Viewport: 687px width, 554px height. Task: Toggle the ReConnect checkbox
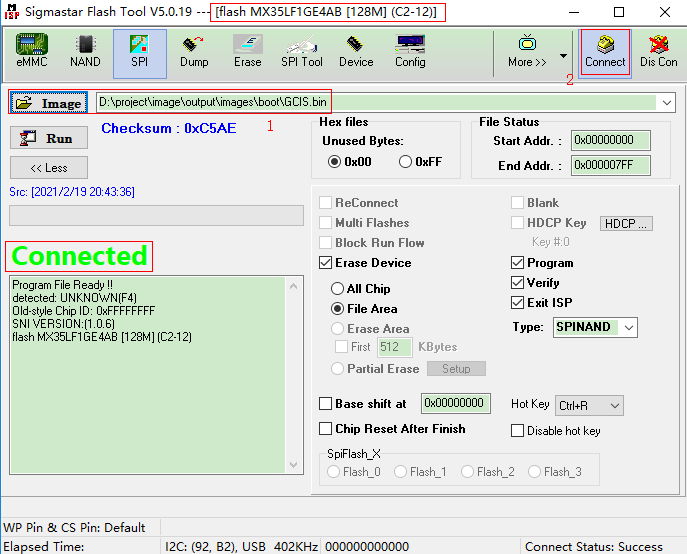point(325,203)
